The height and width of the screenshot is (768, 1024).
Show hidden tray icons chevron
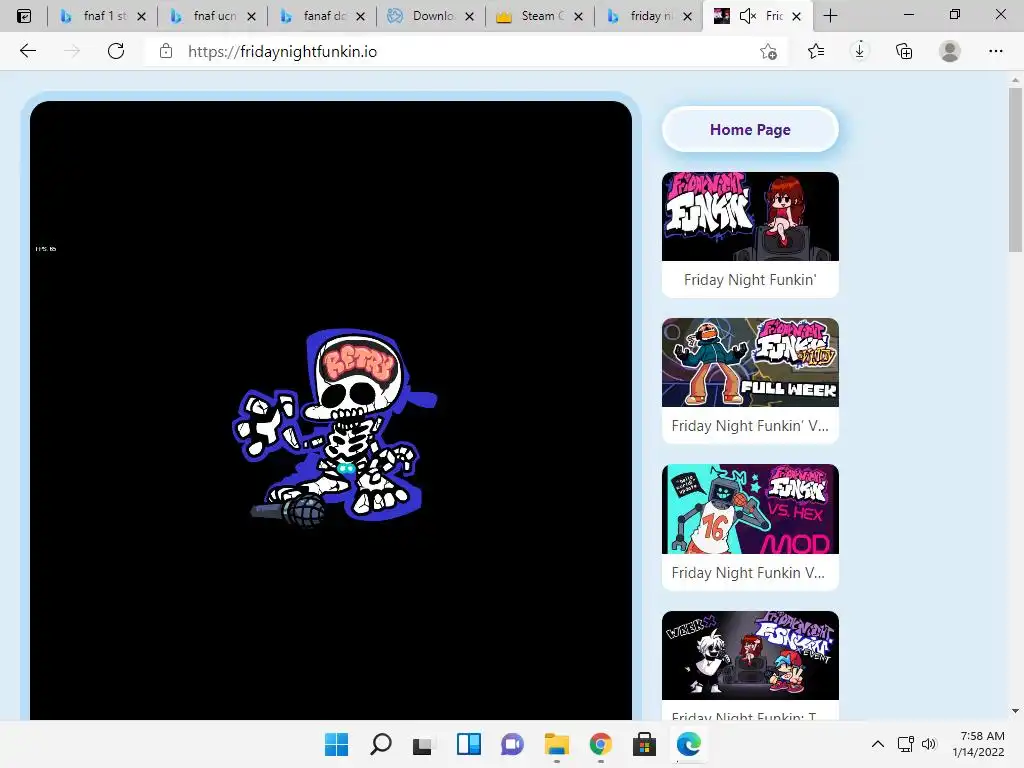click(878, 744)
